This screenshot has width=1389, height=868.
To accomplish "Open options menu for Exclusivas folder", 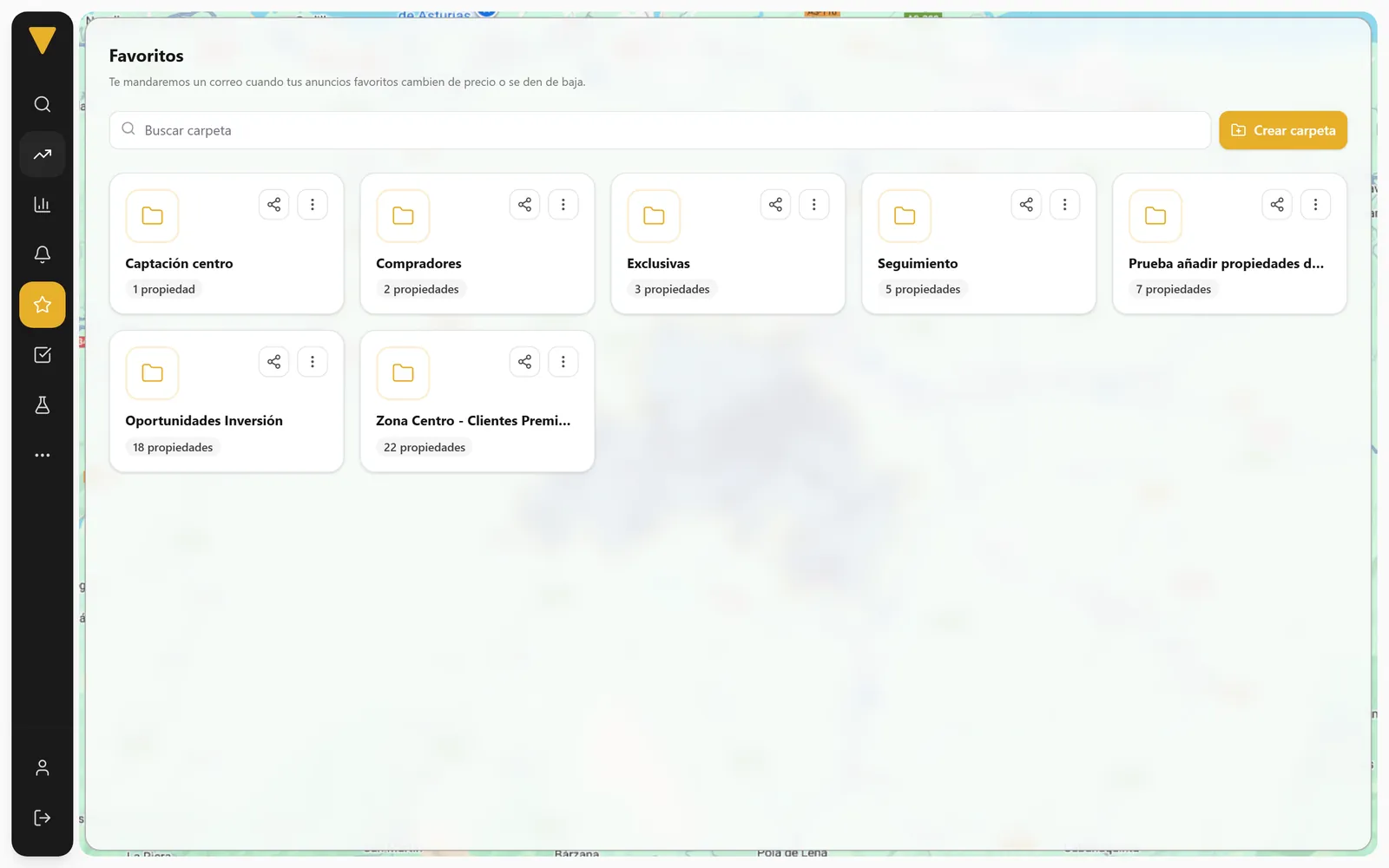I will 813,205.
